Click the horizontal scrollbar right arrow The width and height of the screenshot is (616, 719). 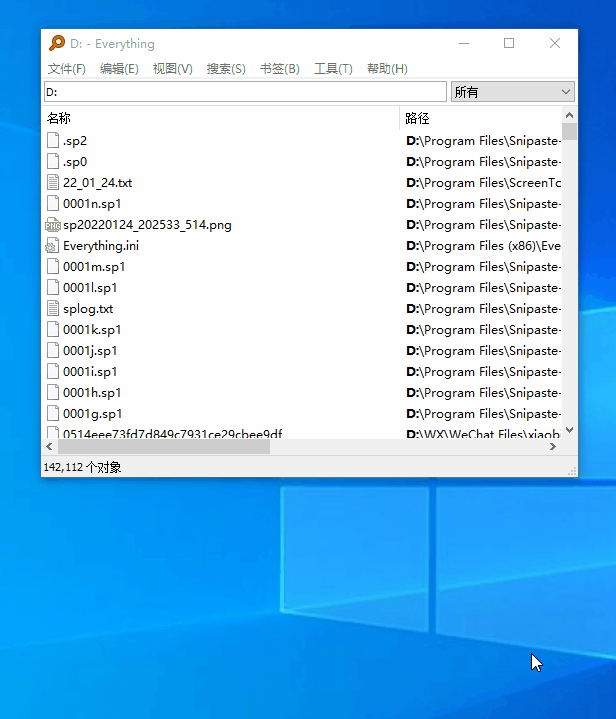click(553, 447)
